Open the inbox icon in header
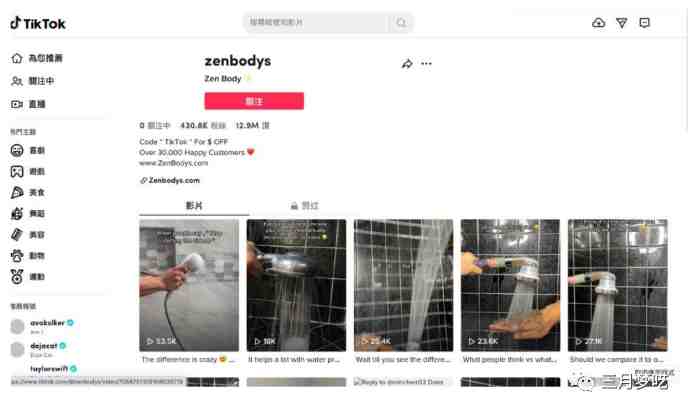 coord(644,22)
